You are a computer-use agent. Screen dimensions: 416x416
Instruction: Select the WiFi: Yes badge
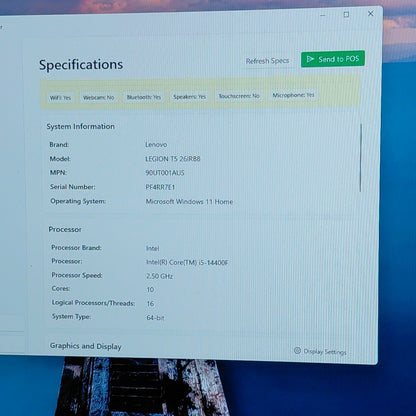point(60,98)
